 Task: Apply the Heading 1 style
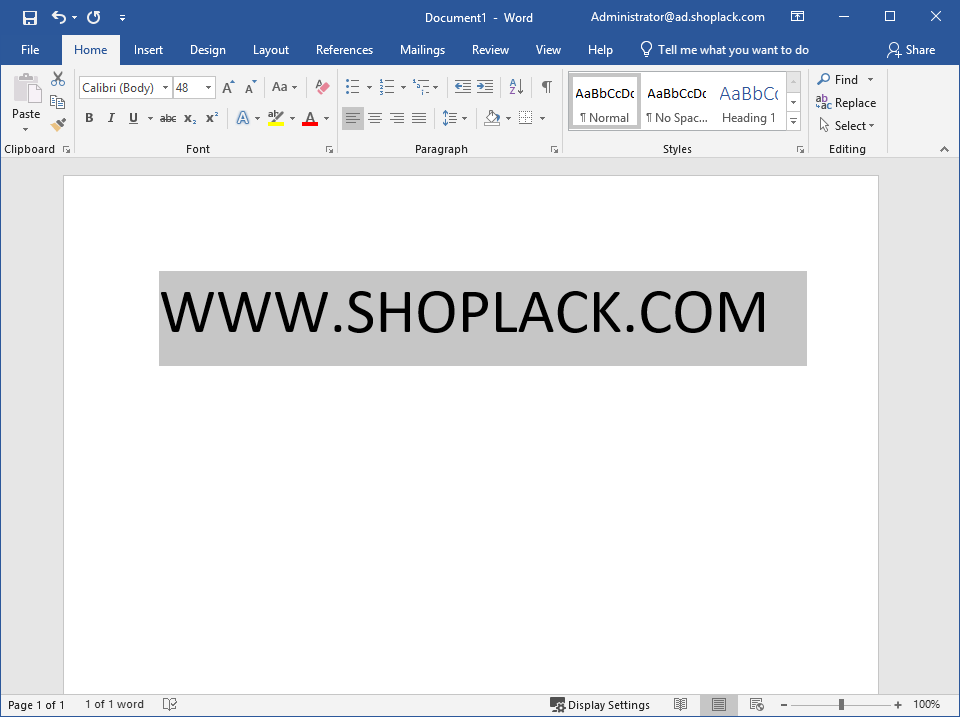pyautogui.click(x=749, y=102)
